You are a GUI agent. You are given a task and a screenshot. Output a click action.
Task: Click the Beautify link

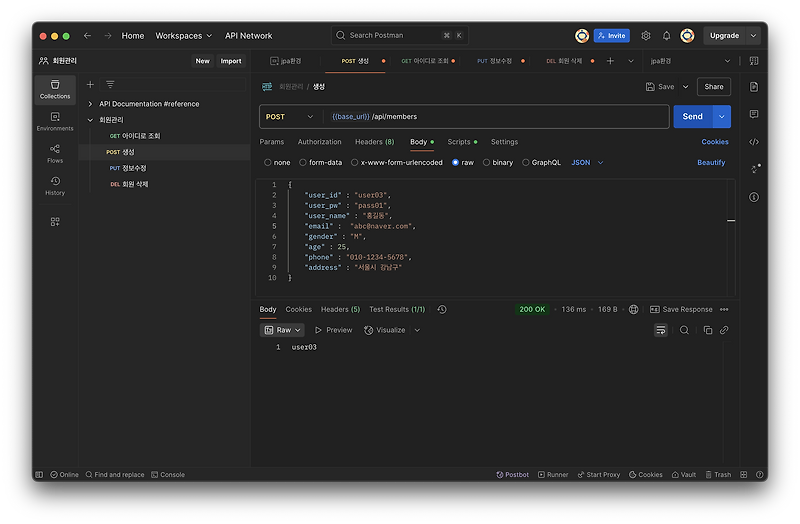[x=711, y=162]
